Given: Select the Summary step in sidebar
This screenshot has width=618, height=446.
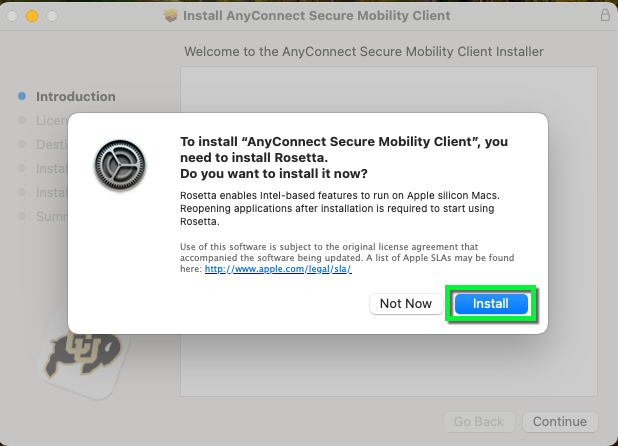Looking at the screenshot, I should 52,216.
